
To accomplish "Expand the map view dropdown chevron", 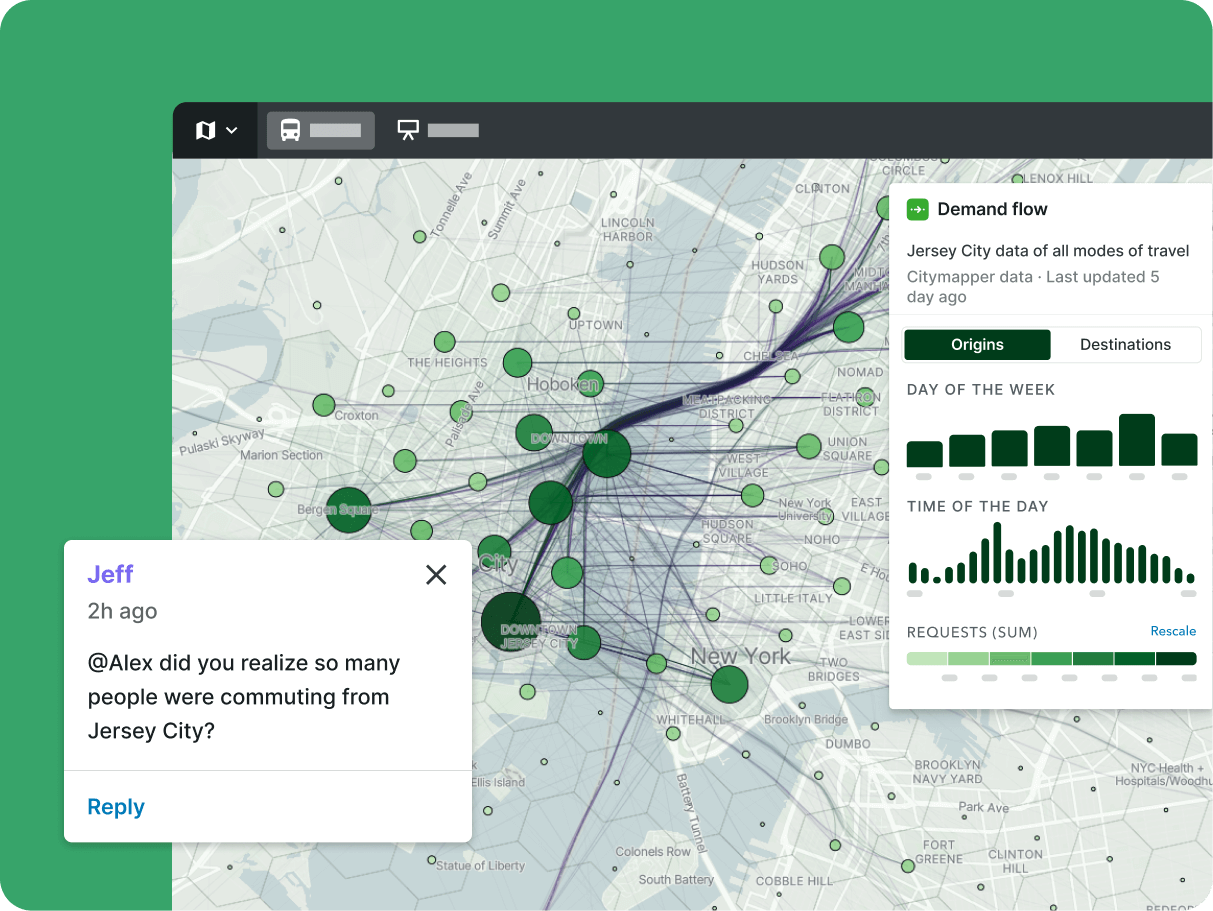I will (x=232, y=131).
